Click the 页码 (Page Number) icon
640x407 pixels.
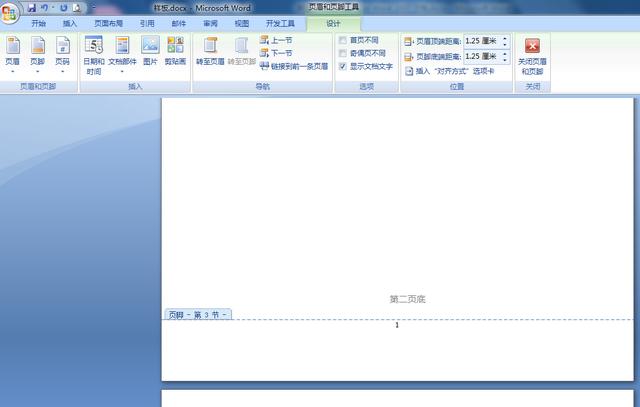pyautogui.click(x=62, y=45)
